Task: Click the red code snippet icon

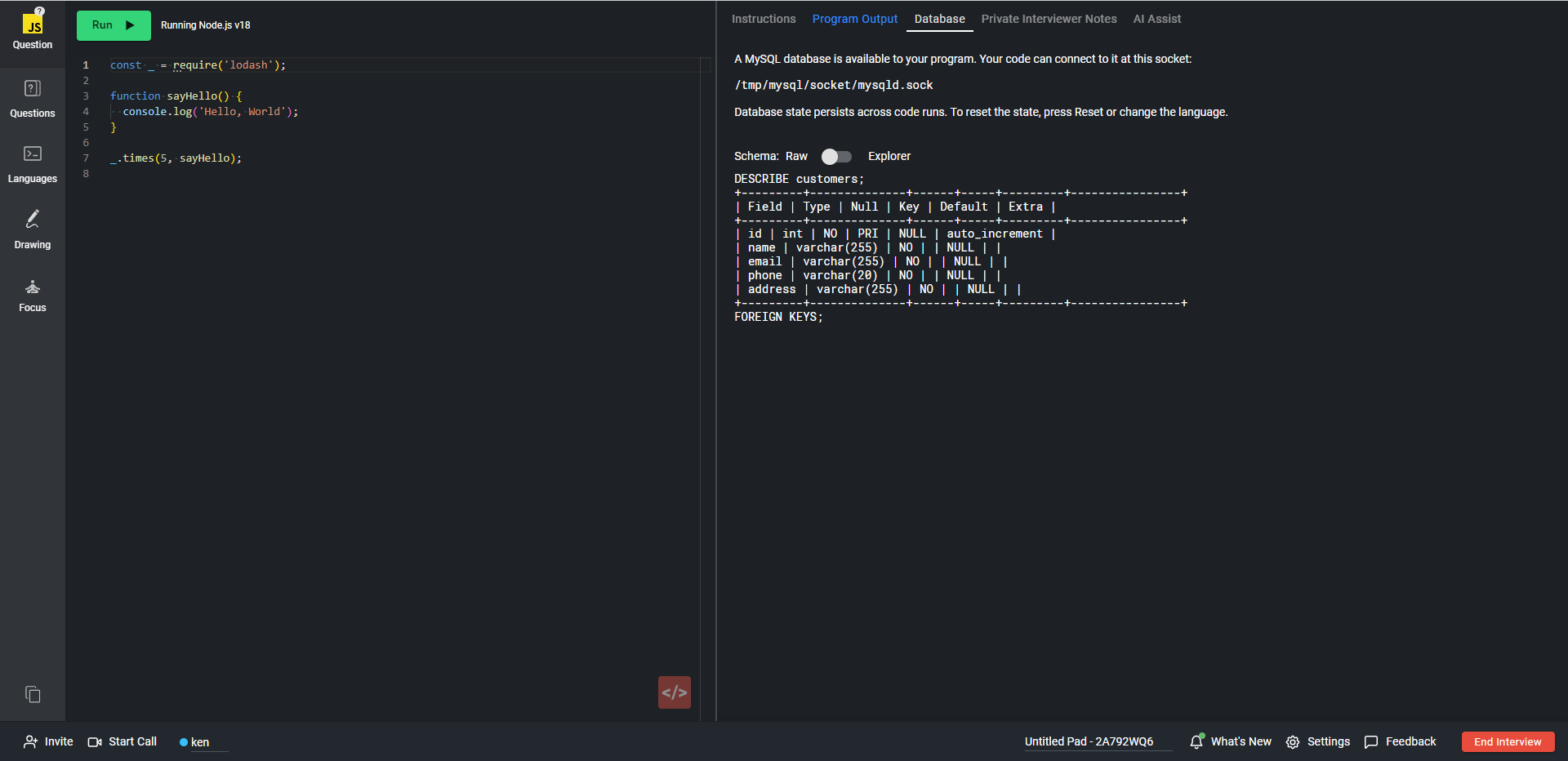Action: [x=674, y=692]
